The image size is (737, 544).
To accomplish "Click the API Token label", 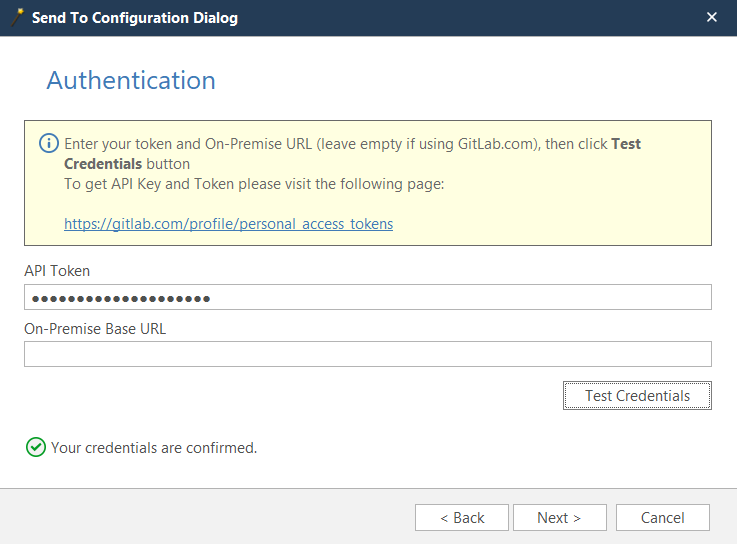I will coord(57,271).
